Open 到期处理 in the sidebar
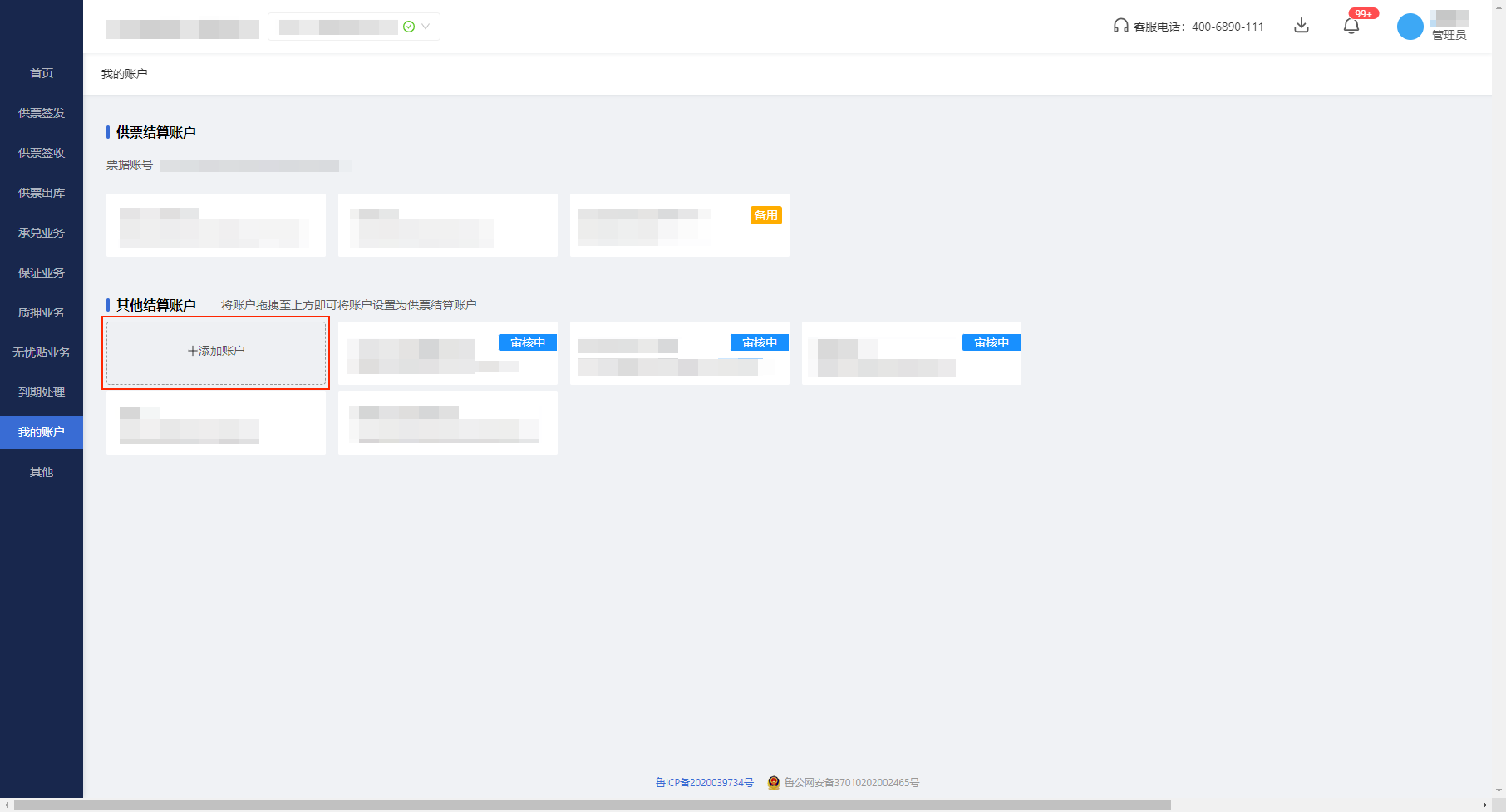The width and height of the screenshot is (1506, 812). click(x=42, y=392)
